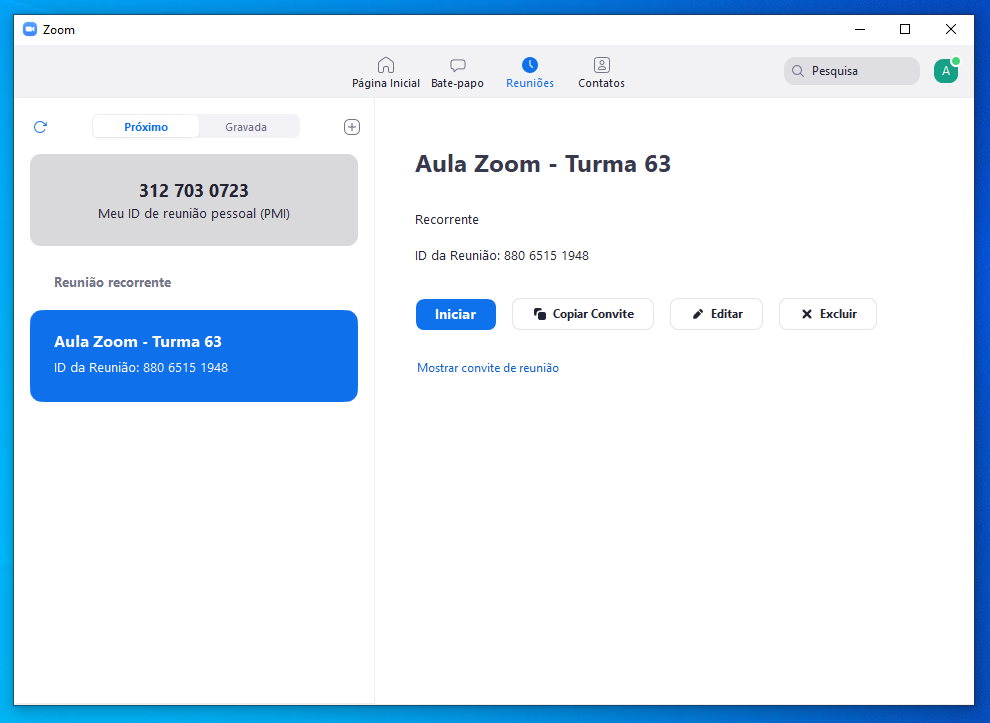Select the personal meeting ID card
The width and height of the screenshot is (990, 723).
(194, 200)
